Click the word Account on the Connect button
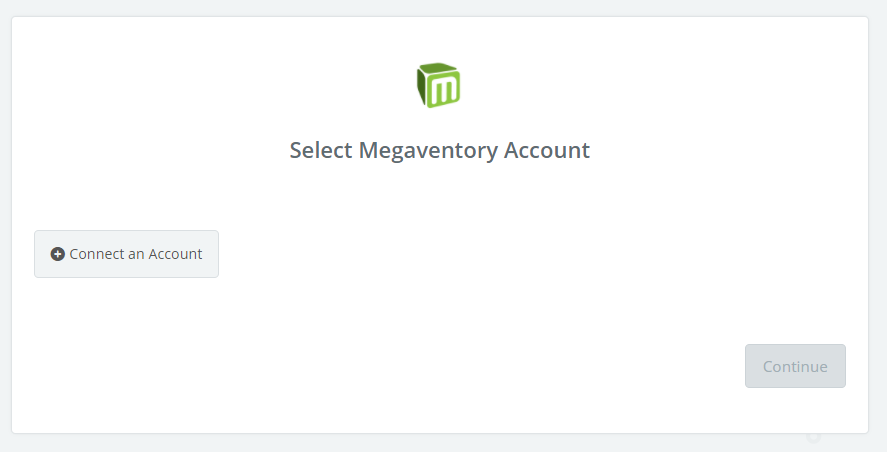Screen dimensions: 887x452 point(175,254)
